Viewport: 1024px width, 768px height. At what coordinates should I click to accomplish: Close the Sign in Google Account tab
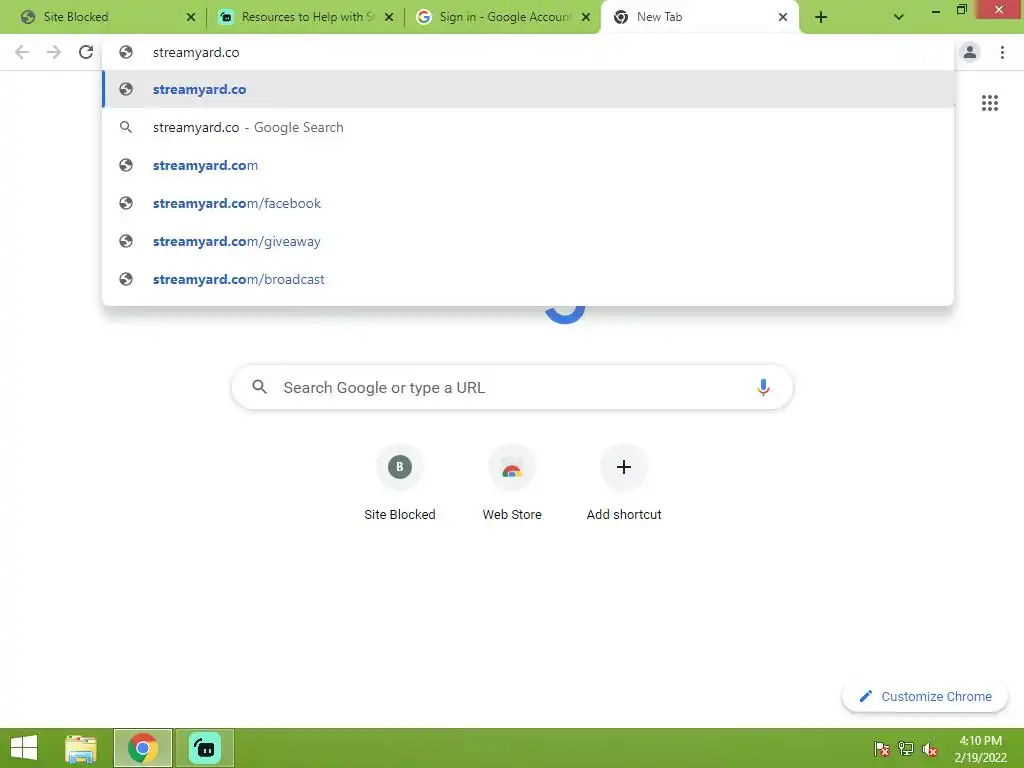586,17
